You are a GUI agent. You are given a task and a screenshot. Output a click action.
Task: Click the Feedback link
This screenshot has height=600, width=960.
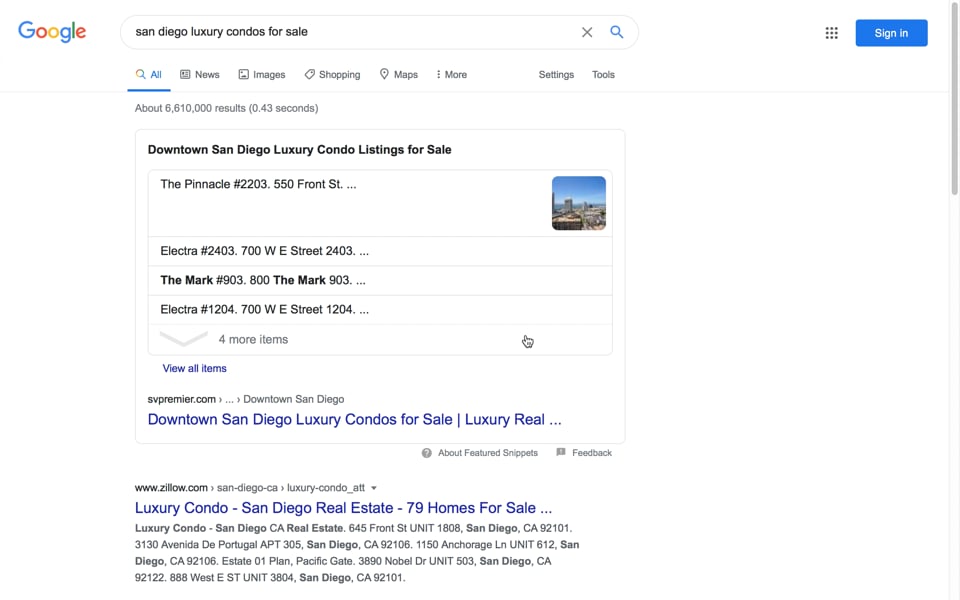(591, 453)
